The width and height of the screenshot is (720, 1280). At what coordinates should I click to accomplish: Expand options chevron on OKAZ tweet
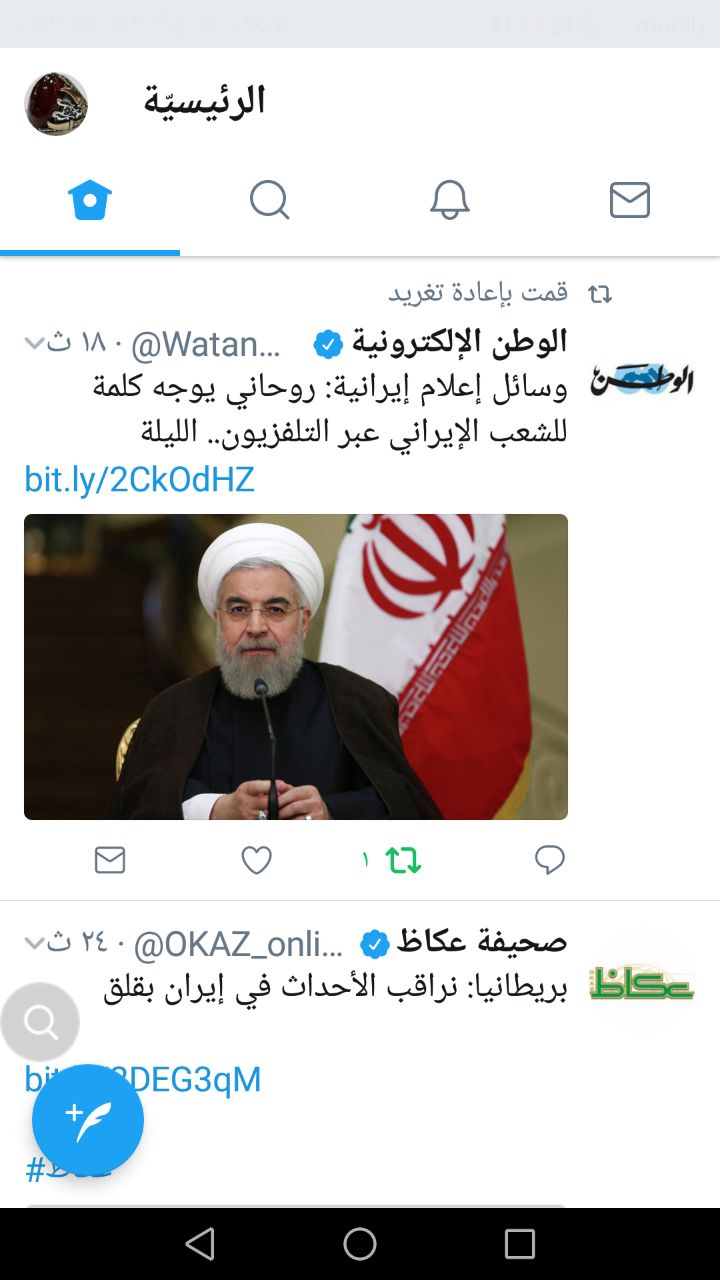point(34,942)
